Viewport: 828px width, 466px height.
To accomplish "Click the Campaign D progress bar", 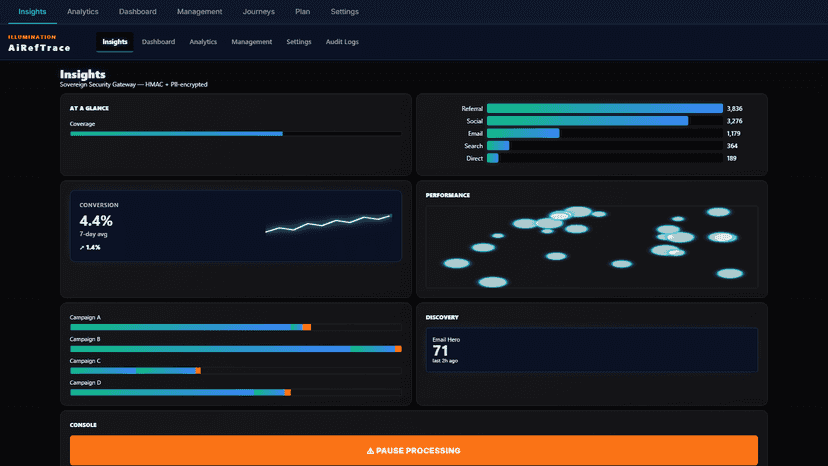I will [236, 393].
